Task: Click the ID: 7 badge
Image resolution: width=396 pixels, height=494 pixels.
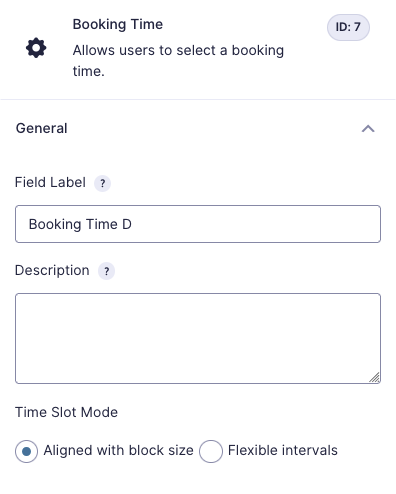Action: (x=348, y=27)
